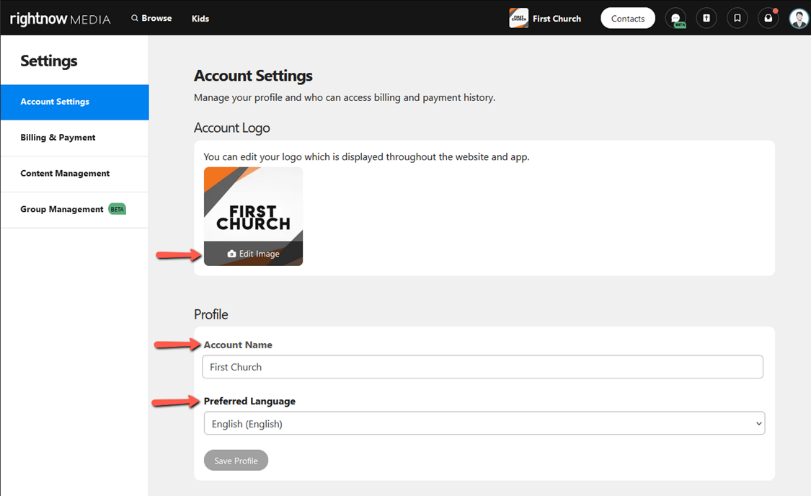811x496 pixels.
Task: Click the First Church account name in header
Action: tap(557, 18)
